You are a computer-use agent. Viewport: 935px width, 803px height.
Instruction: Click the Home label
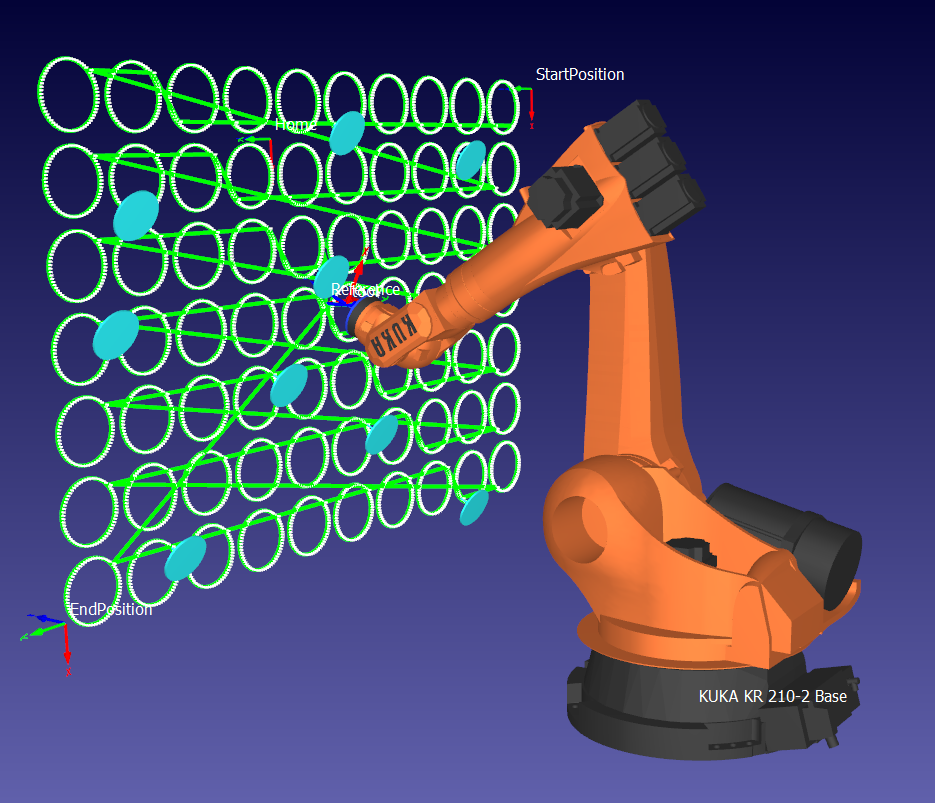(x=294, y=125)
